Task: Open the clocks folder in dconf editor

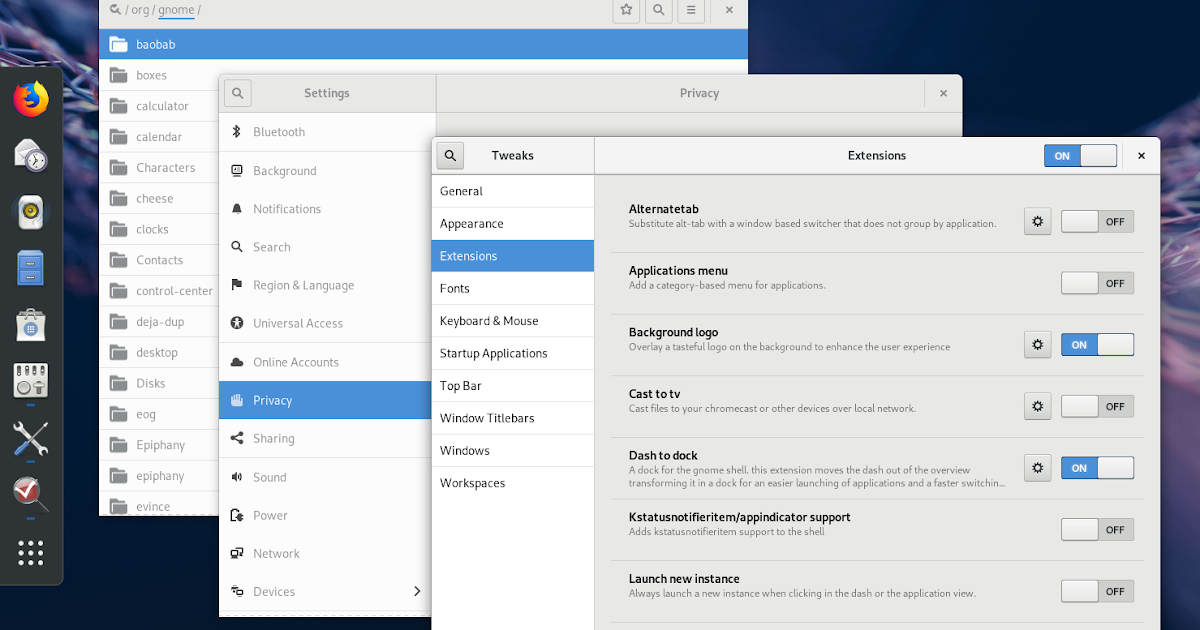Action: click(x=159, y=229)
